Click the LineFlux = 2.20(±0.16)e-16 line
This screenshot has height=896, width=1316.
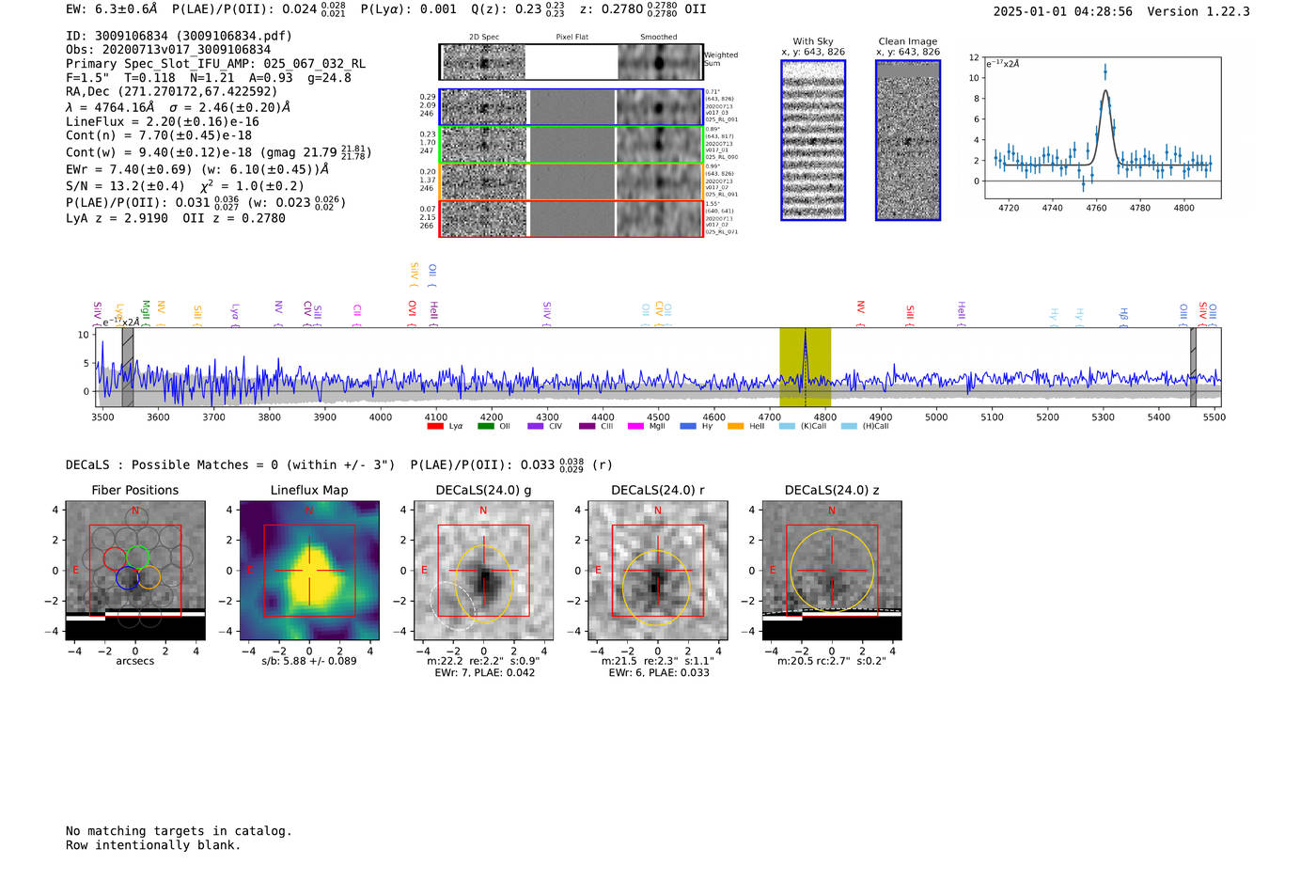[x=163, y=121]
